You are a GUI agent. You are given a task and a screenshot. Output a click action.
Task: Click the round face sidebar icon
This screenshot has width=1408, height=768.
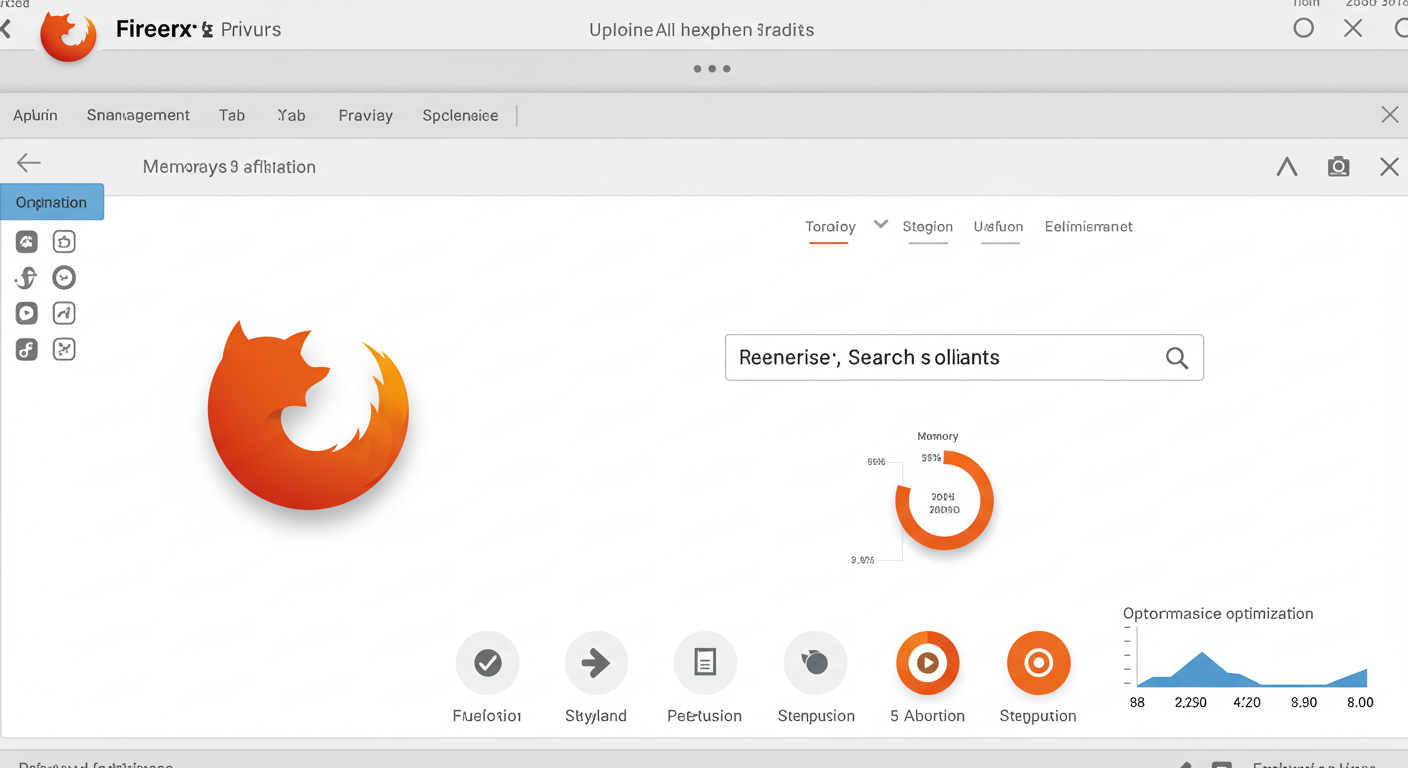tap(64, 277)
